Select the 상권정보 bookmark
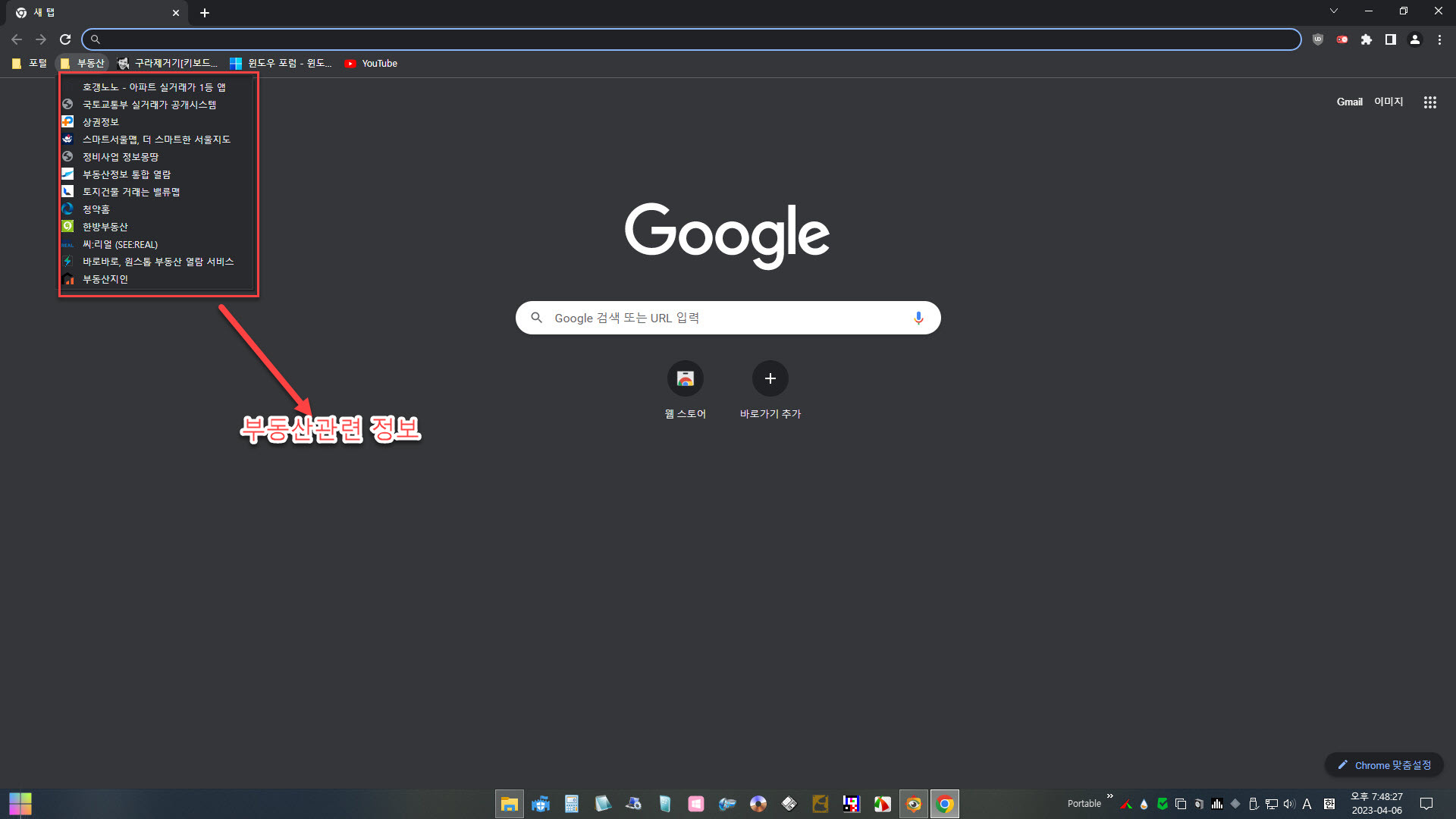 [156, 122]
